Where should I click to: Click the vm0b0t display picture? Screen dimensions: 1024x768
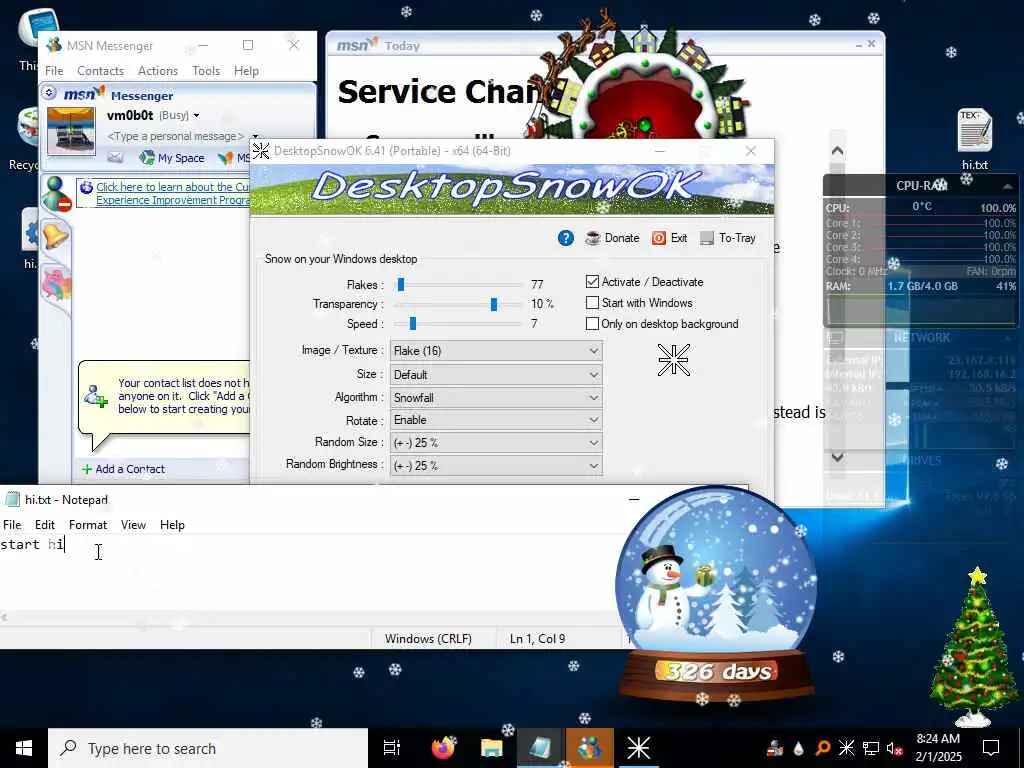[71, 131]
